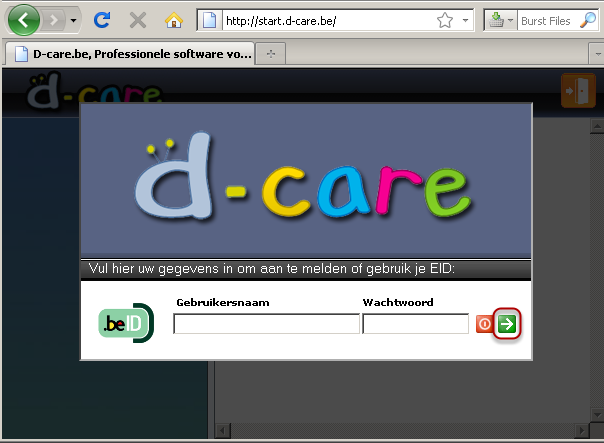
Task: Select the D-care.be browser tab
Action: pos(130,53)
